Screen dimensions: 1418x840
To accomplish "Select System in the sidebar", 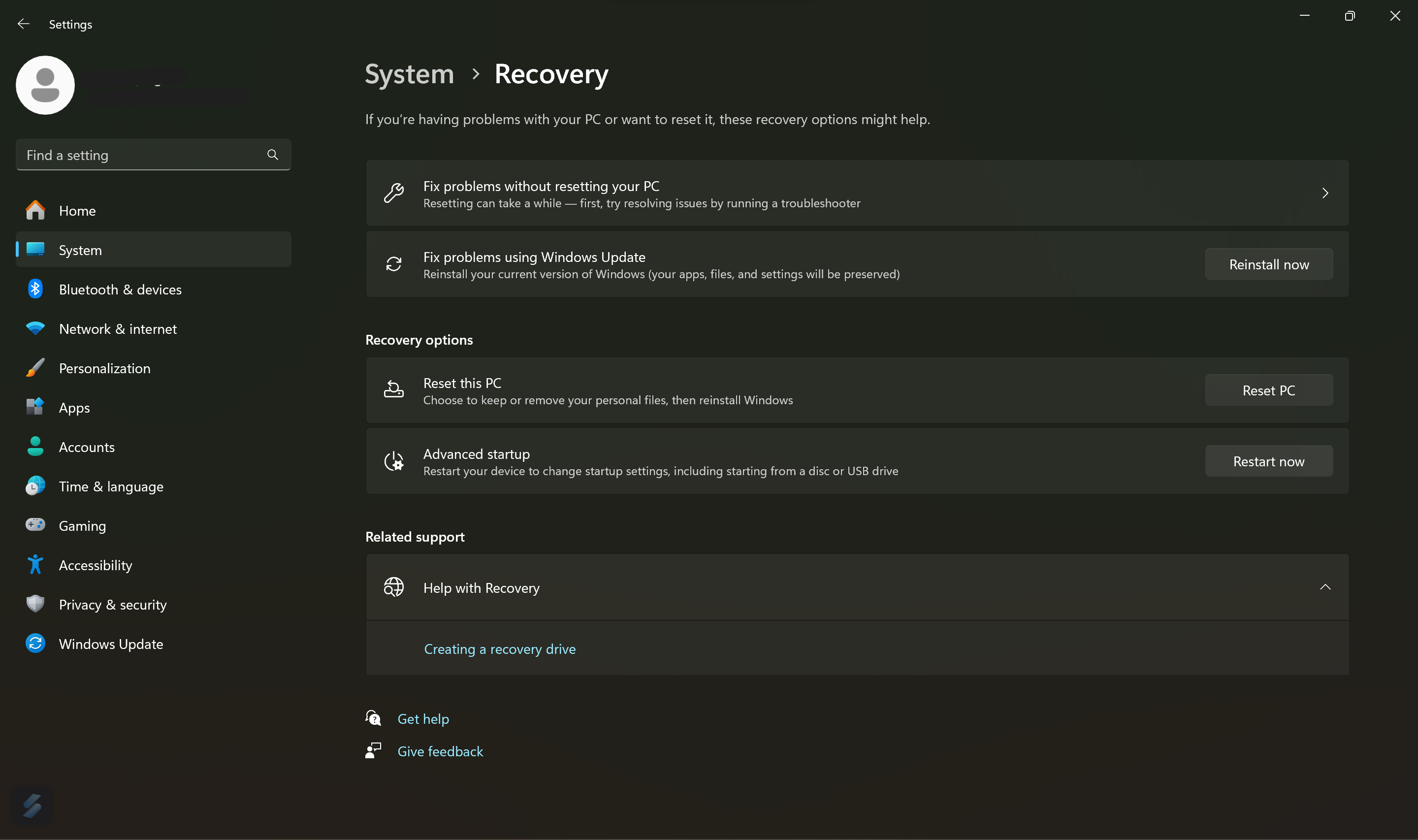I will [153, 250].
